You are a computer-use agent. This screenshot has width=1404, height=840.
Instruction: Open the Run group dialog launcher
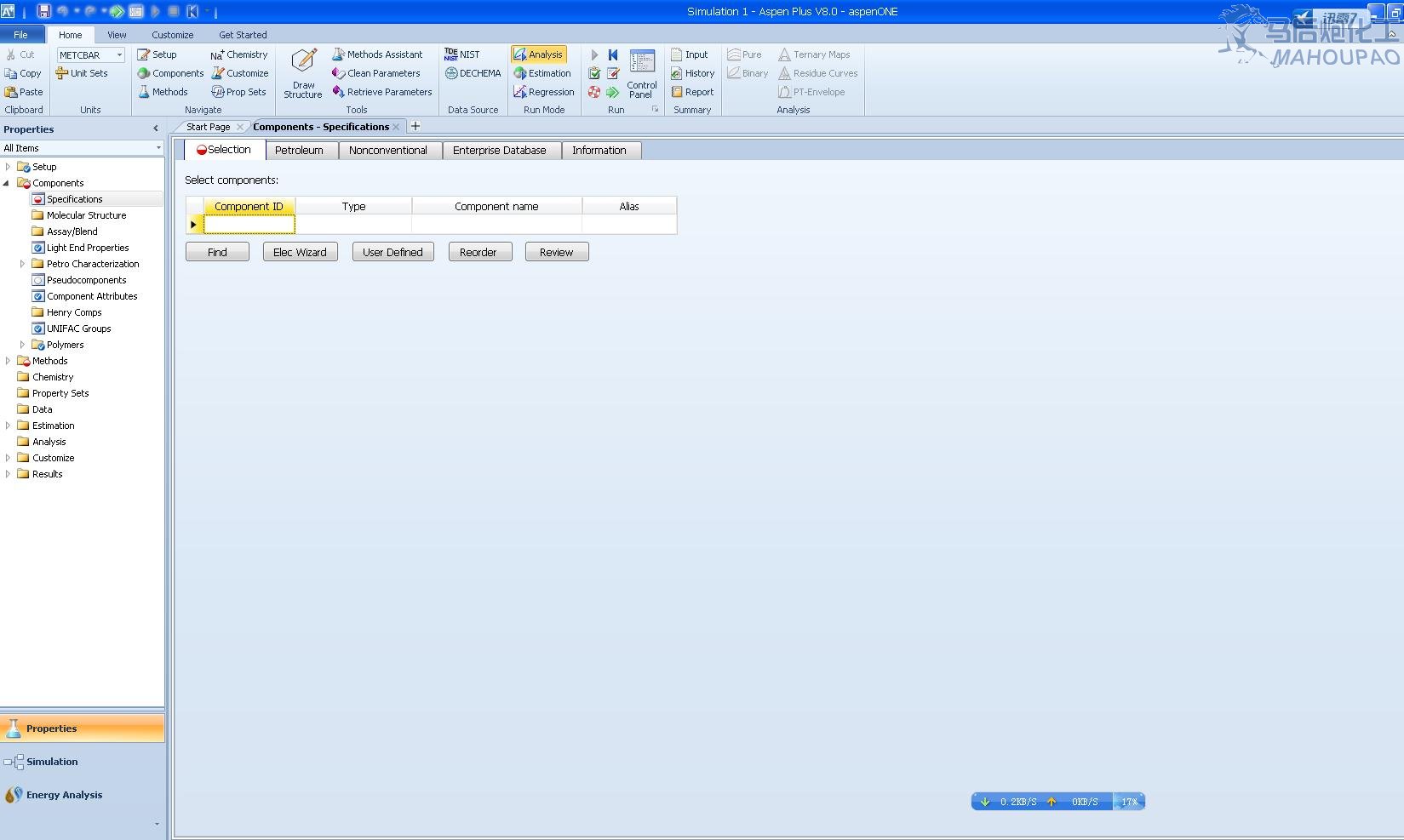point(655,109)
